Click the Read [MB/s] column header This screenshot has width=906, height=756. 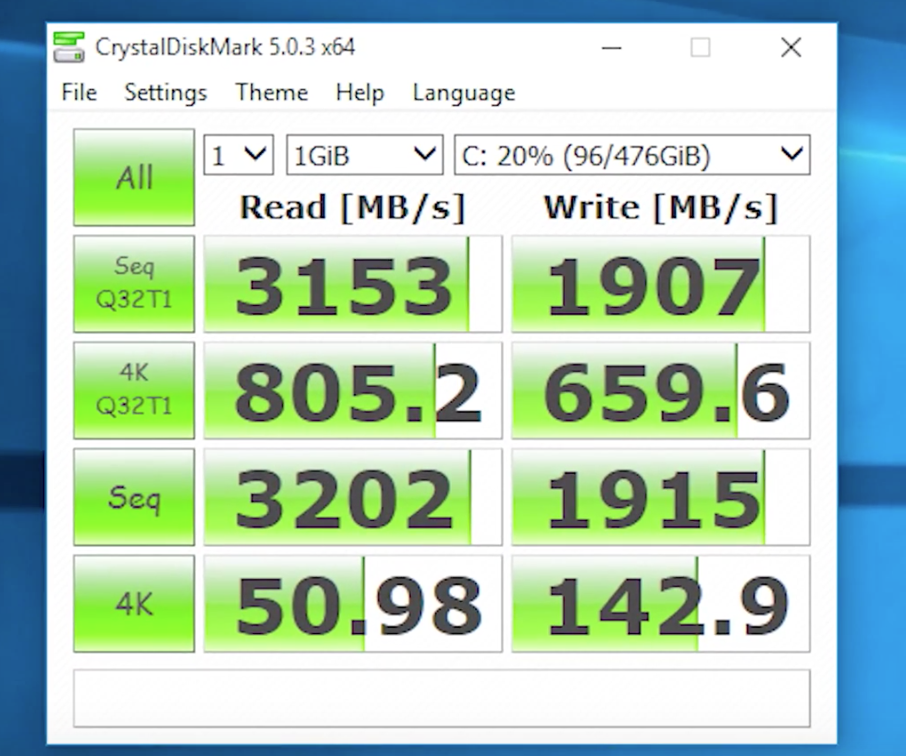click(352, 207)
